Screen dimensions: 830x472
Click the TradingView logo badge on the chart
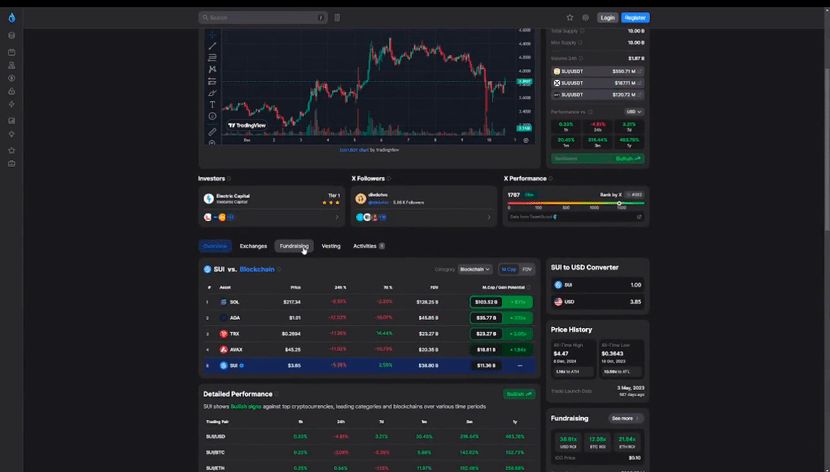[x=247, y=125]
